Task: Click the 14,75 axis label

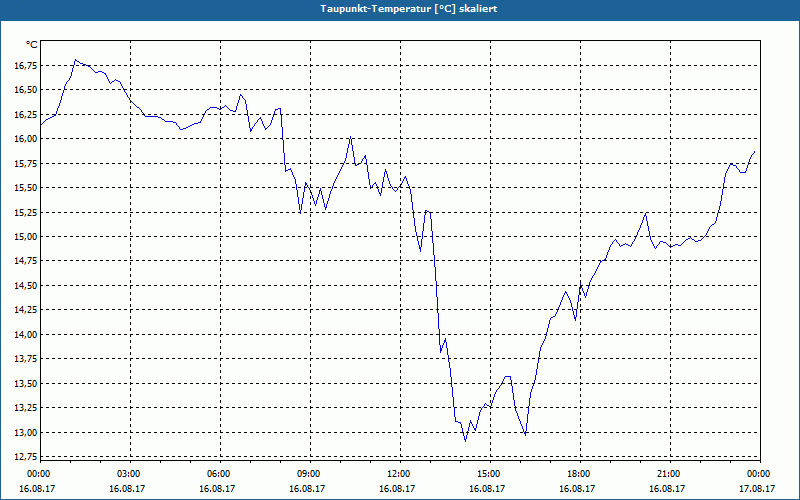Action: click(x=24, y=261)
